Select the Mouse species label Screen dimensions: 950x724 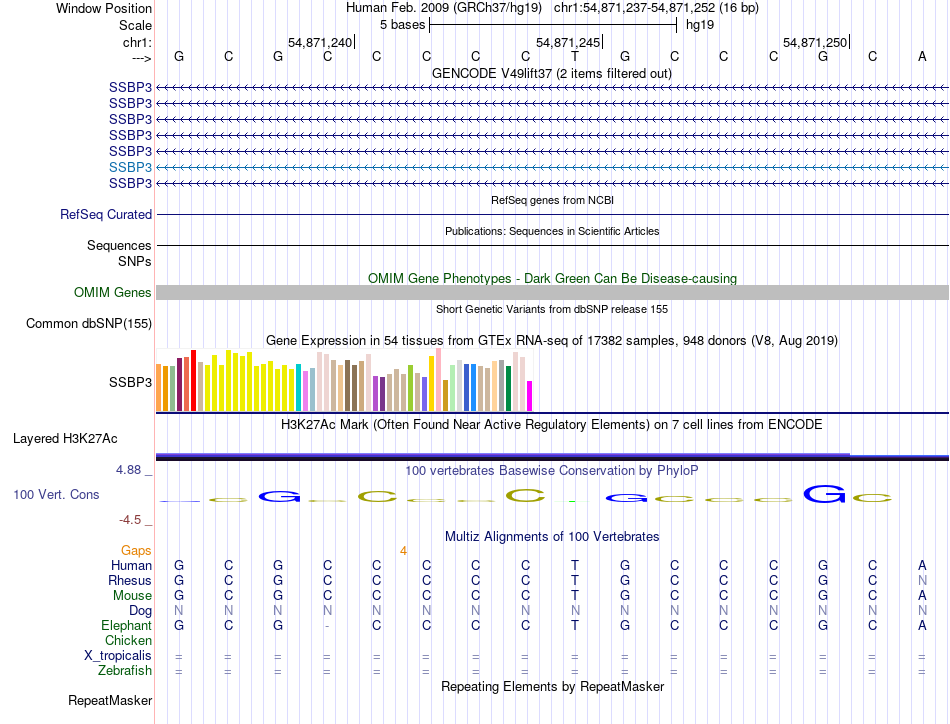pos(132,596)
